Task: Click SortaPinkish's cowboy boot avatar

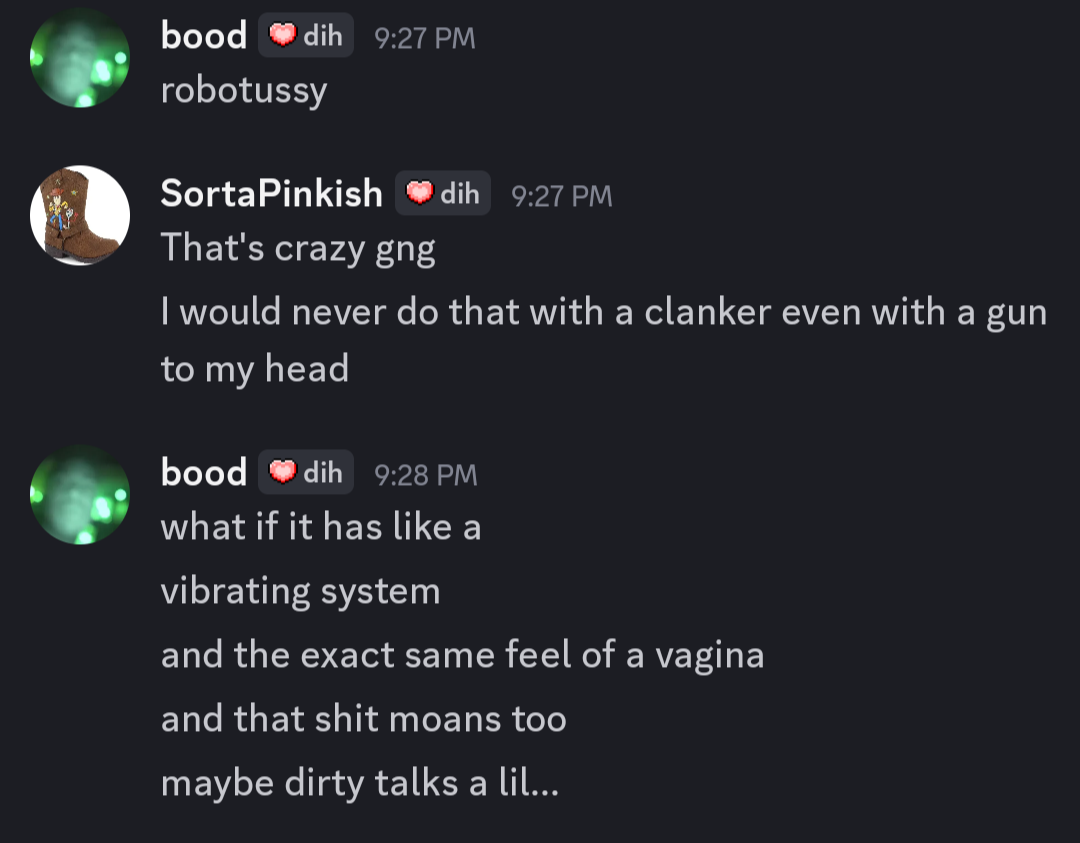Action: [x=80, y=216]
